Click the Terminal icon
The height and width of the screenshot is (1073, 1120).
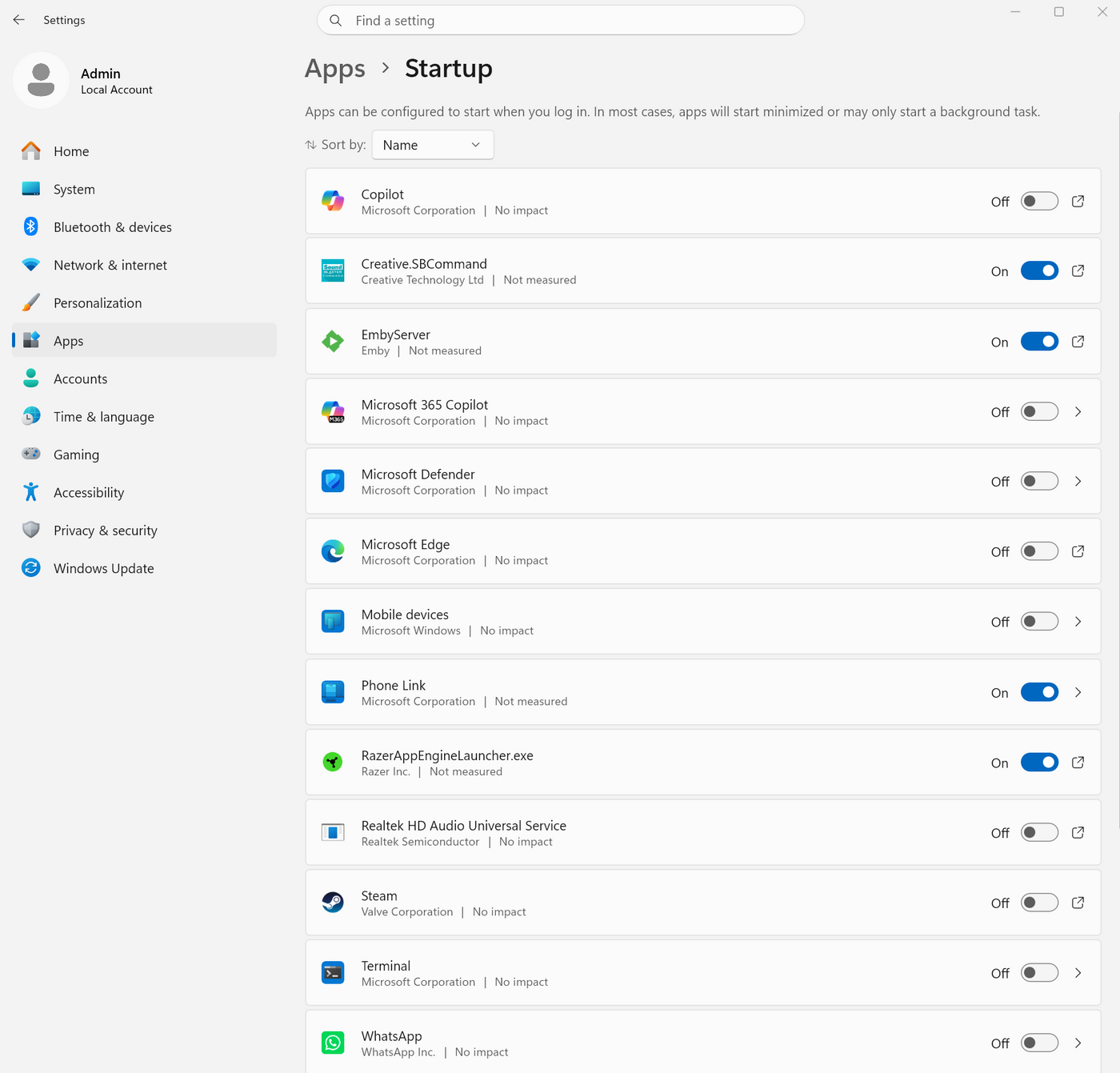coord(333,973)
